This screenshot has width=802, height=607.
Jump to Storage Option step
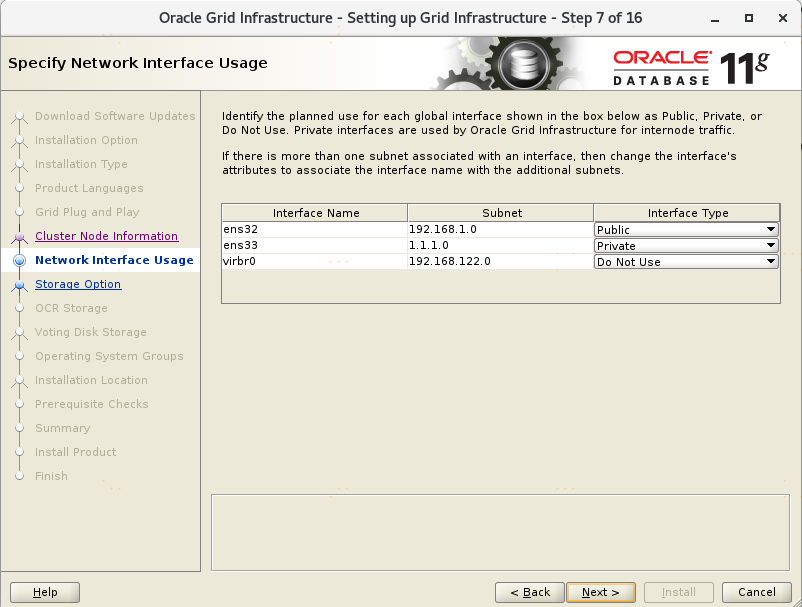pos(78,284)
